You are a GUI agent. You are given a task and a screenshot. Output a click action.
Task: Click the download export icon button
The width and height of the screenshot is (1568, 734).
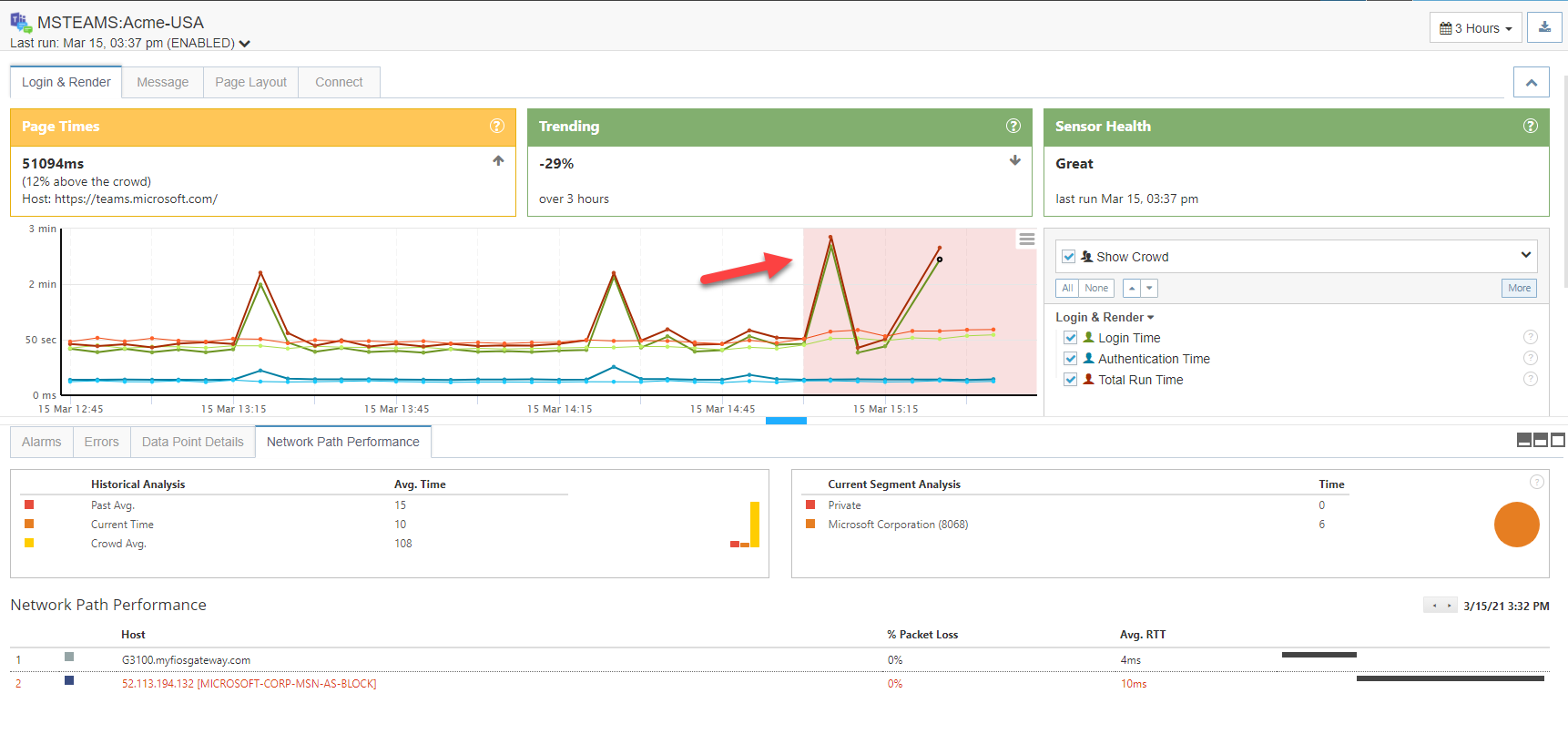tap(1544, 27)
